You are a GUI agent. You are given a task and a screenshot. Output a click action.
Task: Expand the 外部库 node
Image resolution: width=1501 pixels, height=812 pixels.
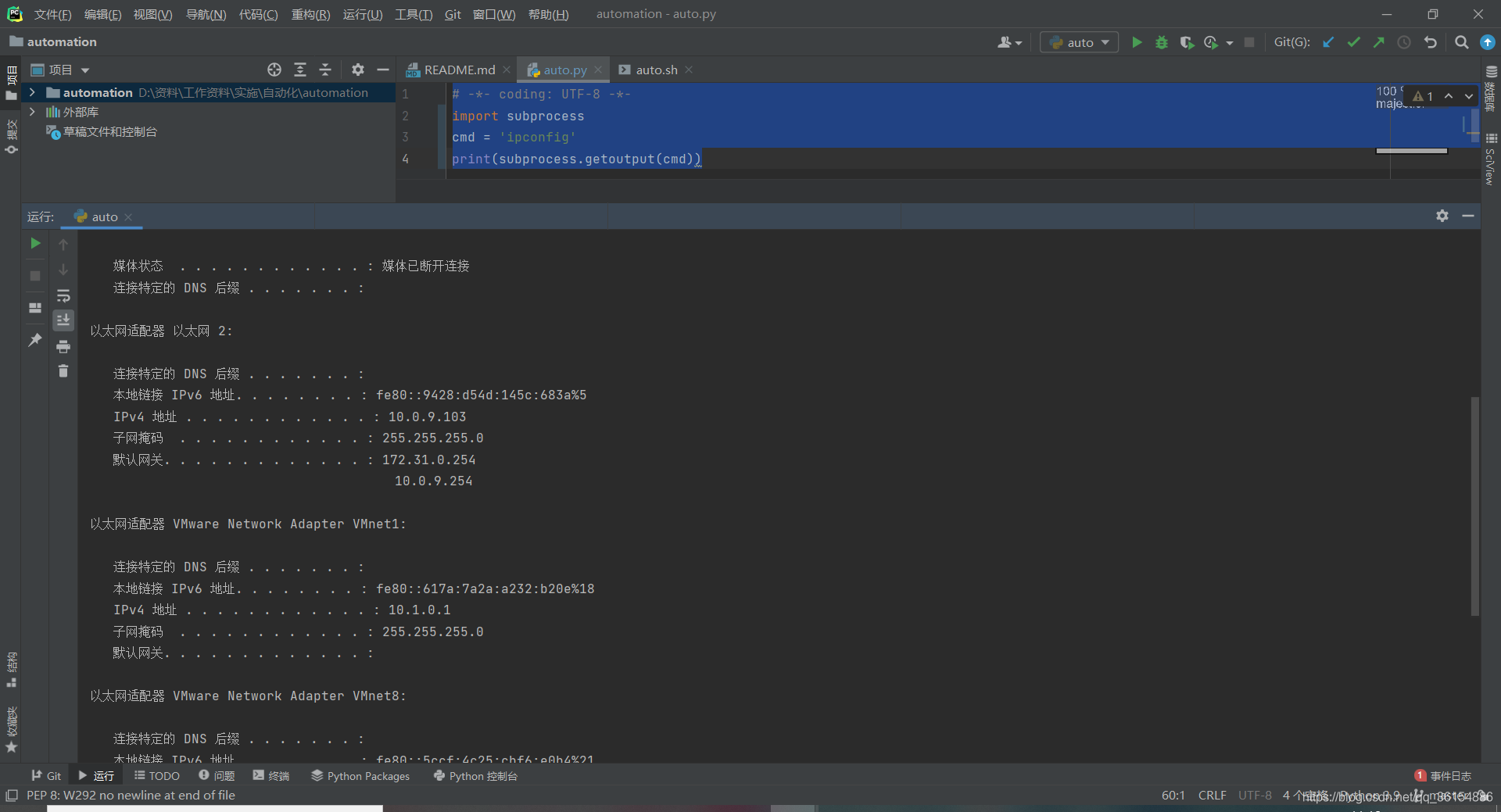point(32,112)
